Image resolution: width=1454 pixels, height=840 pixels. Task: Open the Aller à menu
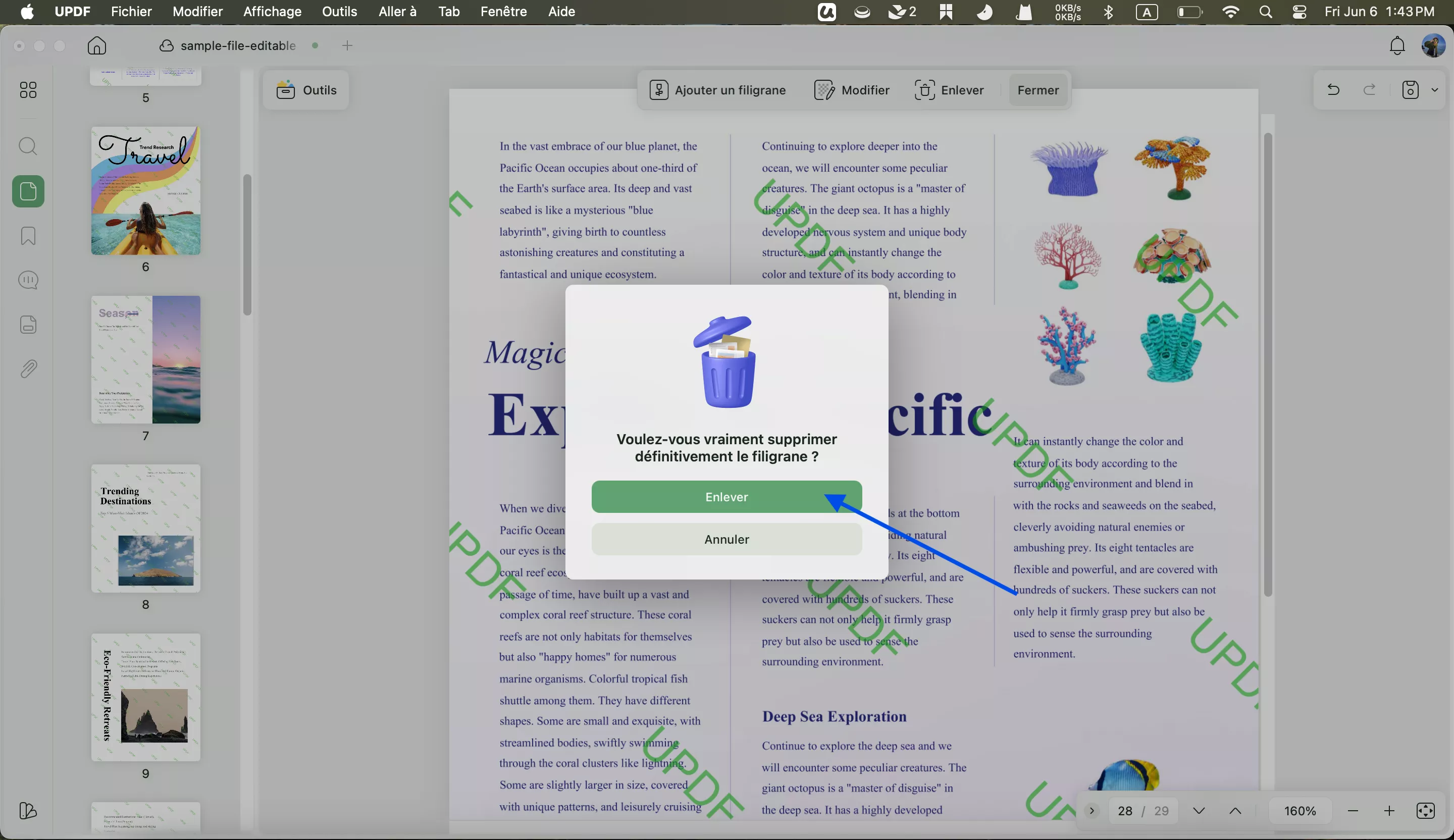pos(397,12)
